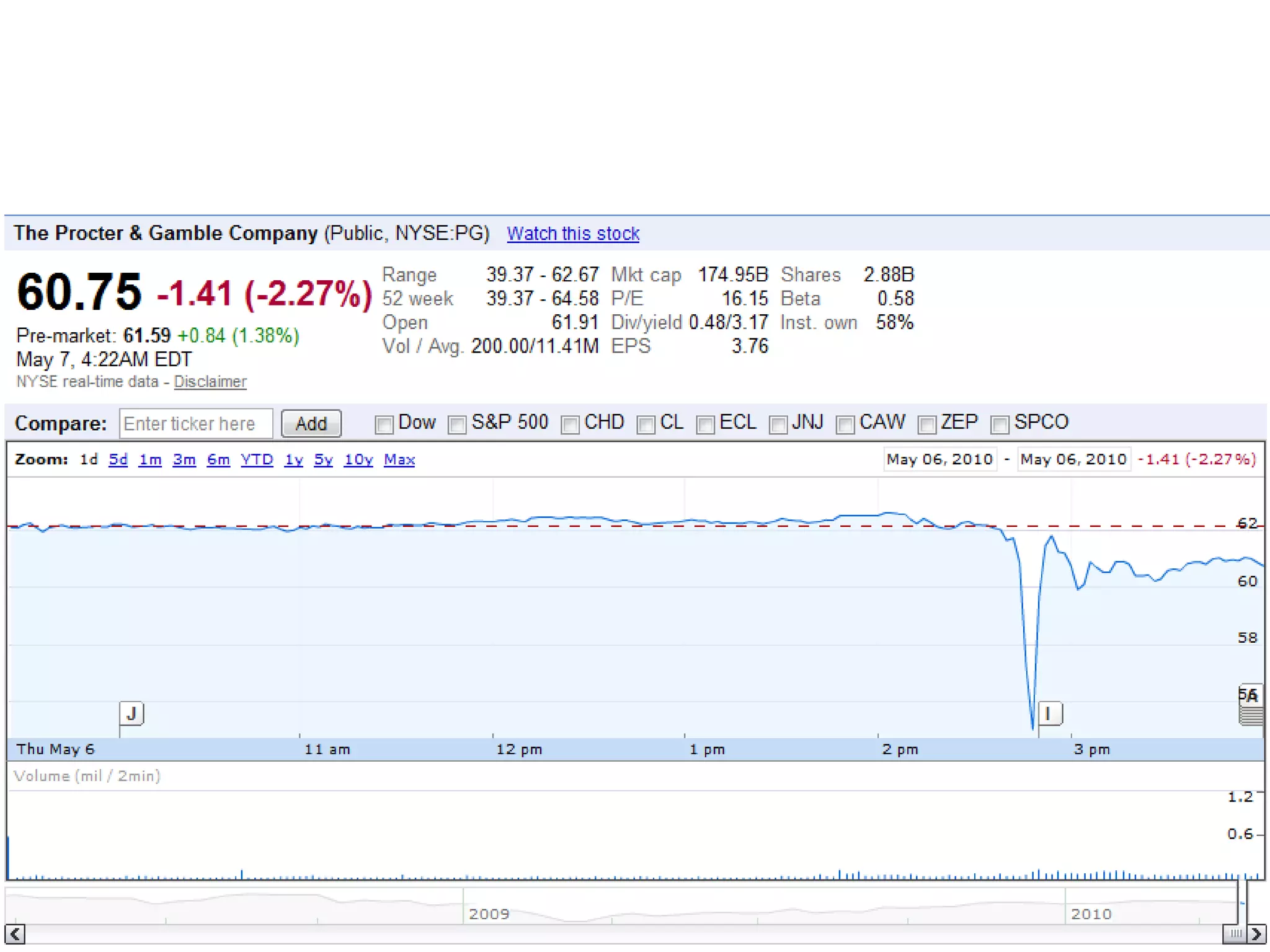Check the S&P 500 comparison box
Image resolution: width=1270 pixels, height=952 pixels.
457,425
